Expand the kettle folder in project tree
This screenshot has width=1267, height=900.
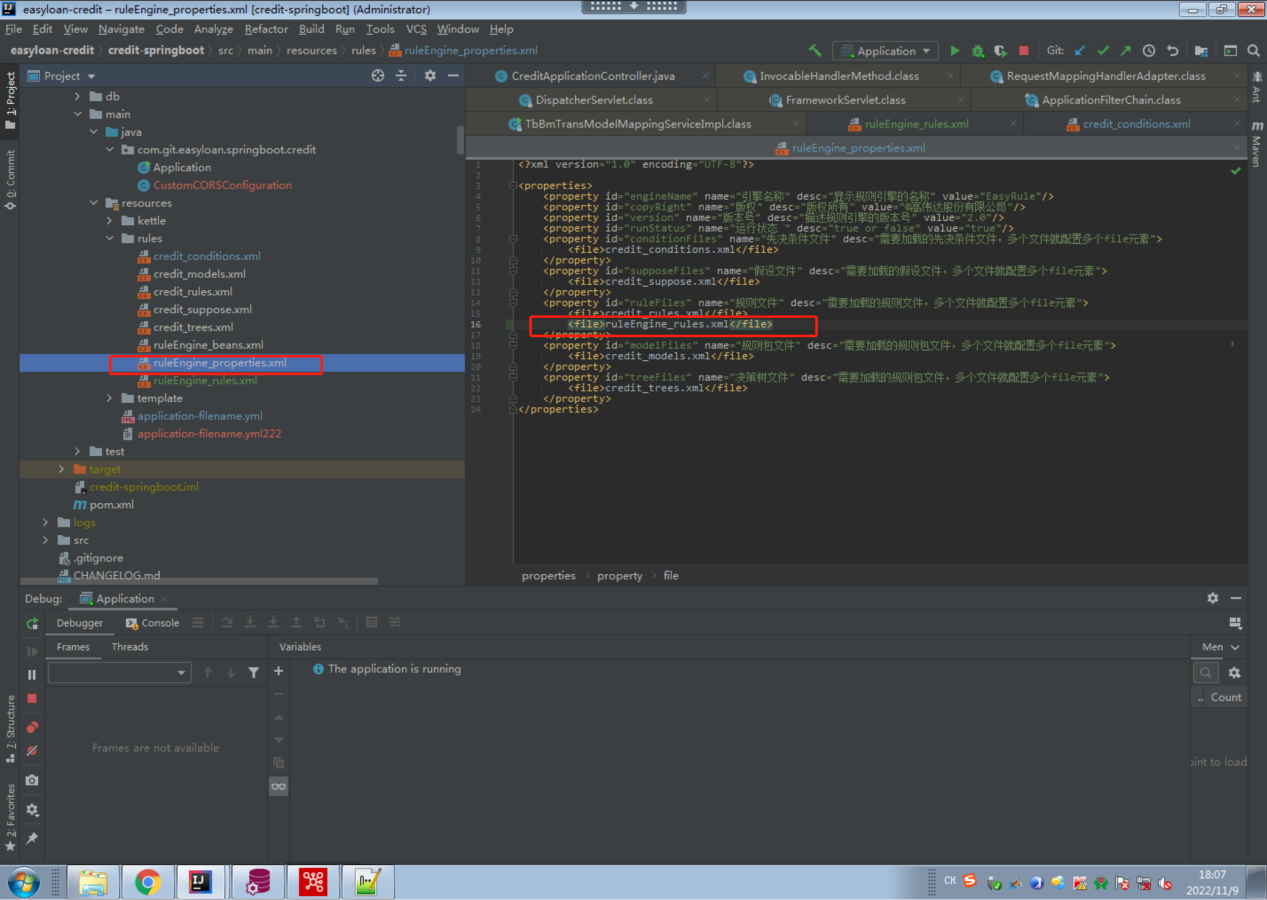pos(110,221)
